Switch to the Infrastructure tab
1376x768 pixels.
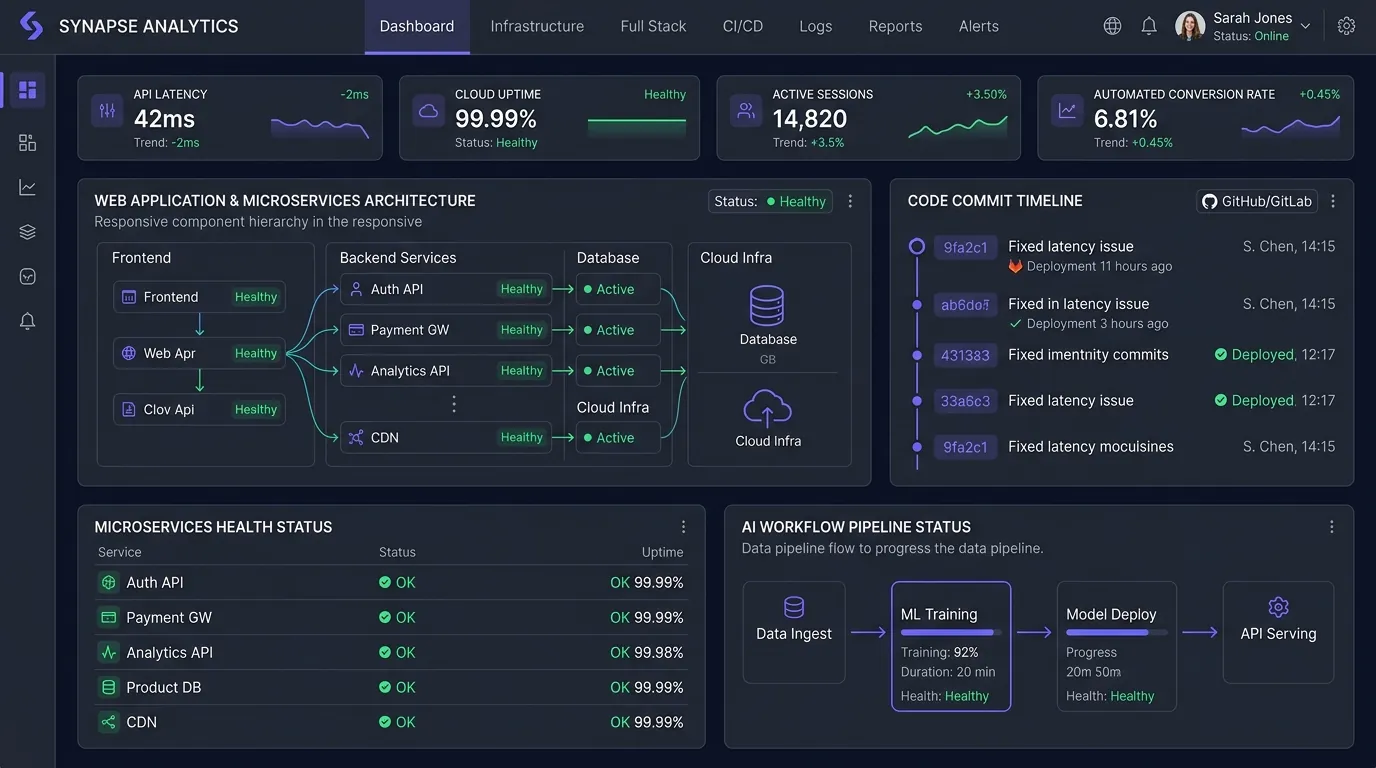(x=537, y=26)
